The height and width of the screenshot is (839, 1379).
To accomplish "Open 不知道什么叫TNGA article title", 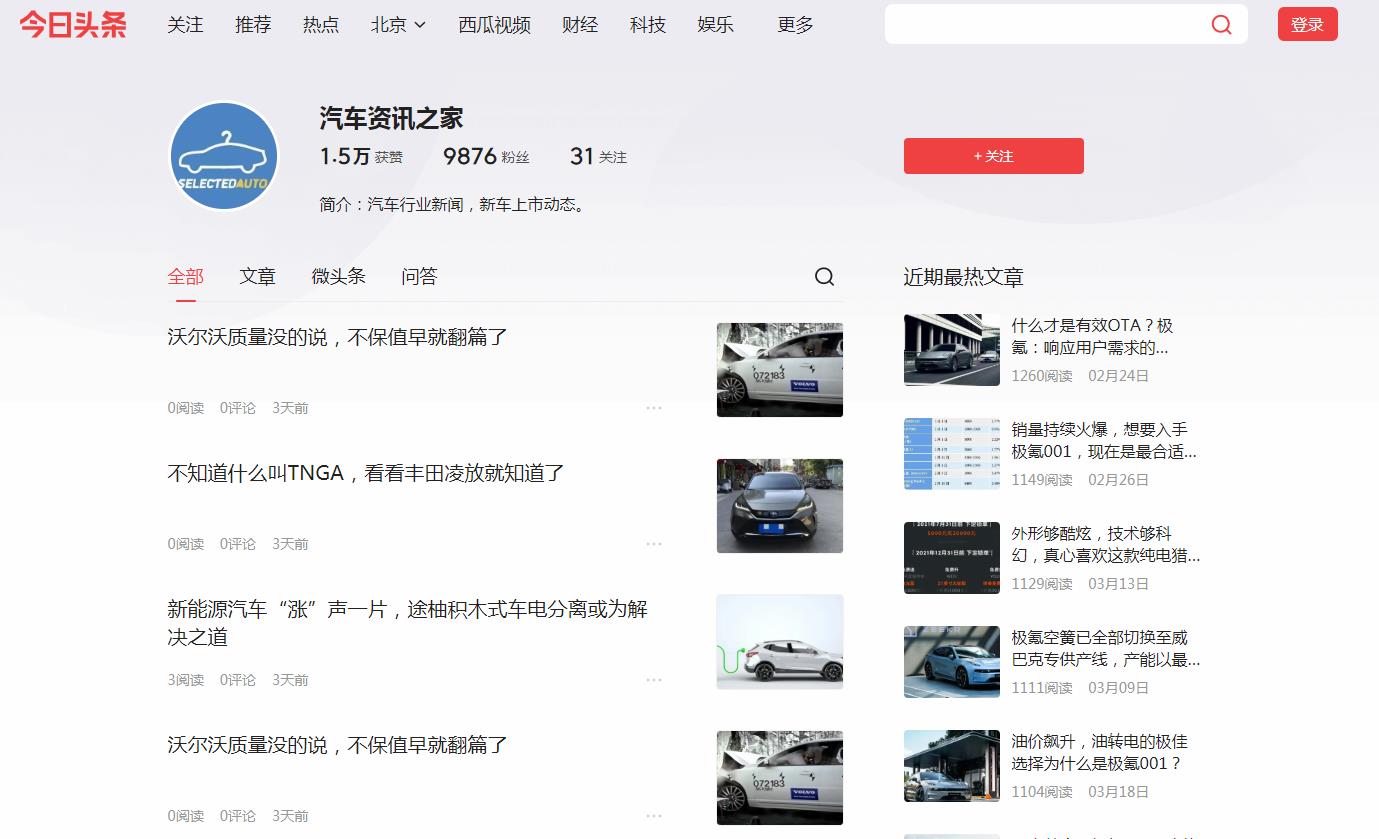I will click(366, 474).
